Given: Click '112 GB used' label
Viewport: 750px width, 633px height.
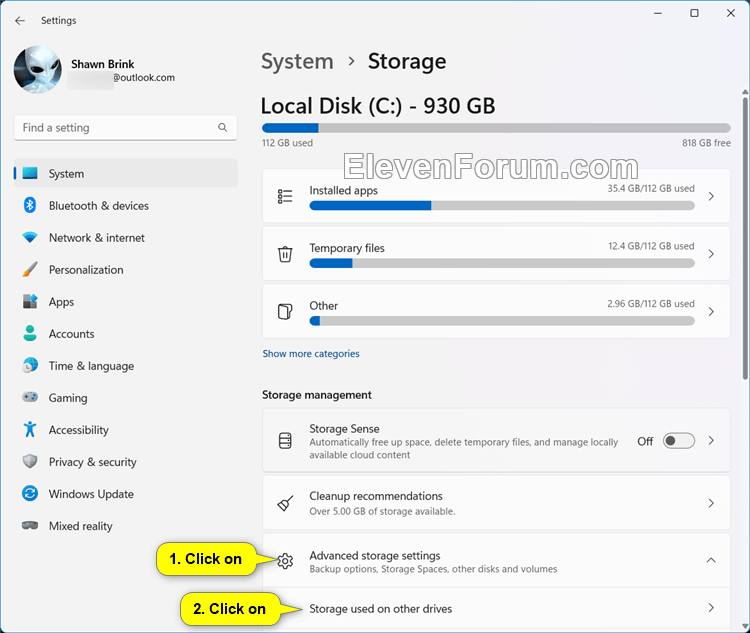Looking at the screenshot, I should click(x=287, y=143).
